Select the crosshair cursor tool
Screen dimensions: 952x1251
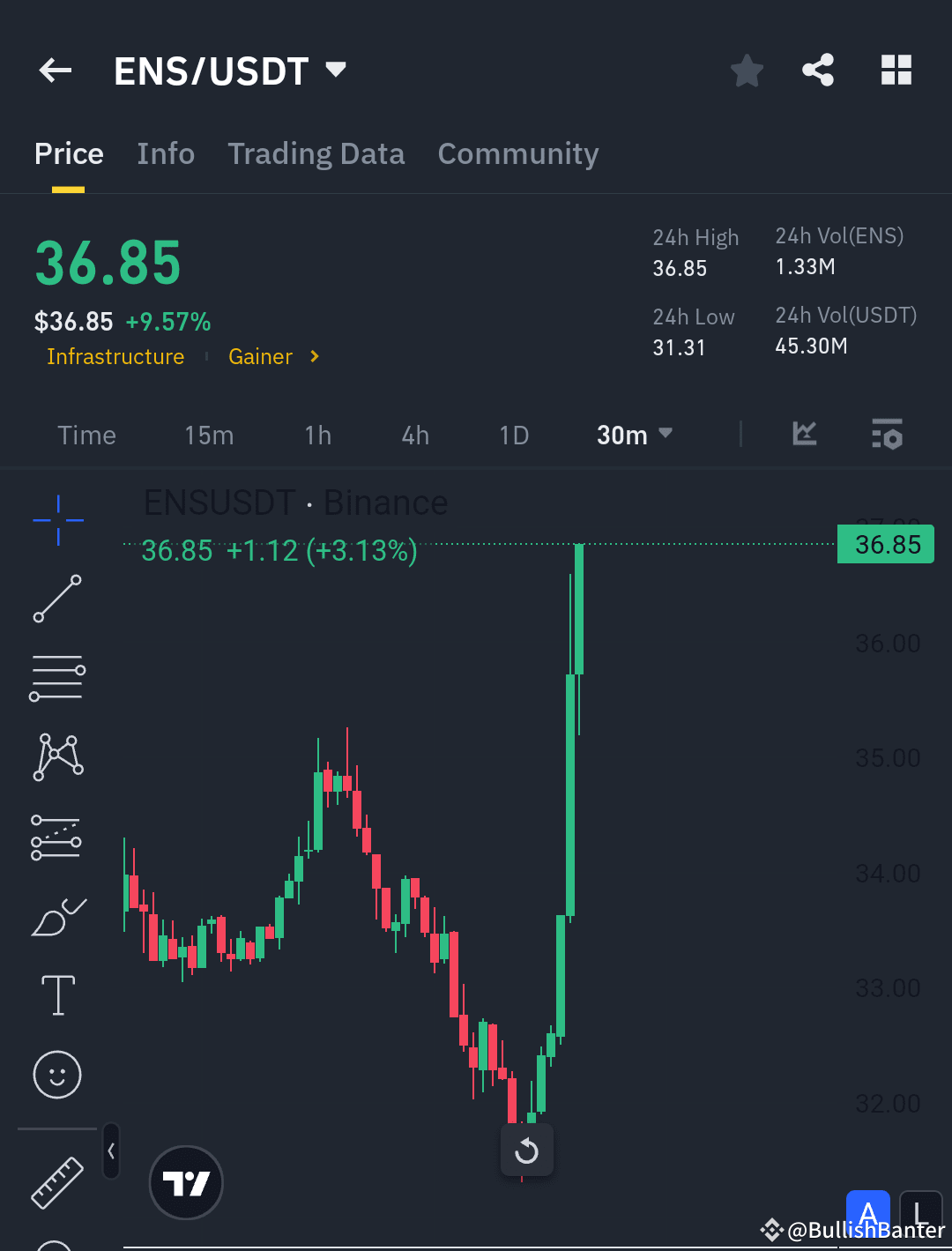coord(56,520)
